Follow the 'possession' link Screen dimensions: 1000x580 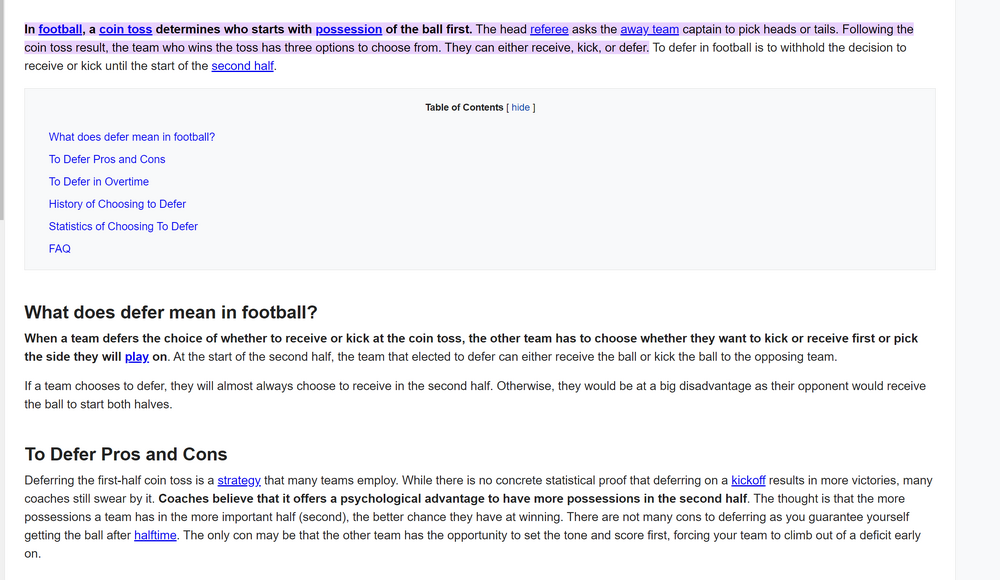click(349, 30)
